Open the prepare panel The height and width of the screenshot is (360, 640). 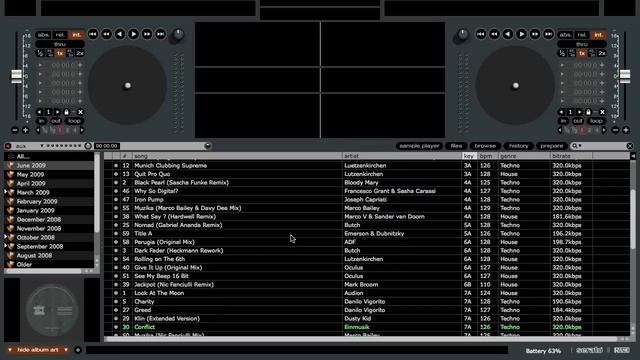552,146
